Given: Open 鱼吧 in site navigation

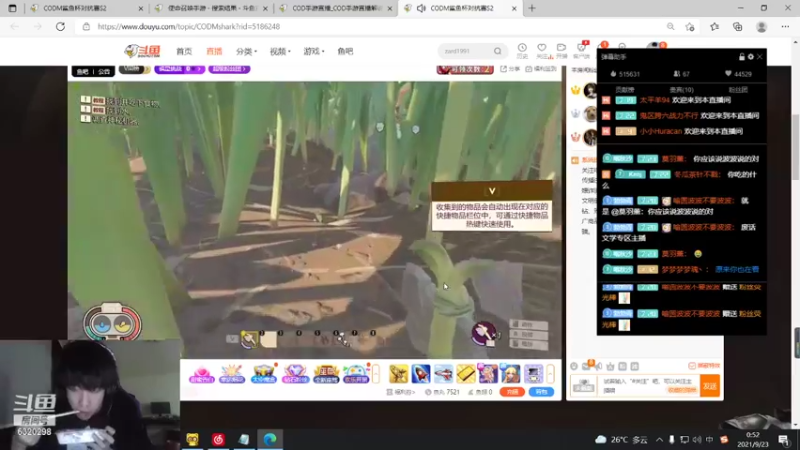Looking at the screenshot, I should [345, 52].
